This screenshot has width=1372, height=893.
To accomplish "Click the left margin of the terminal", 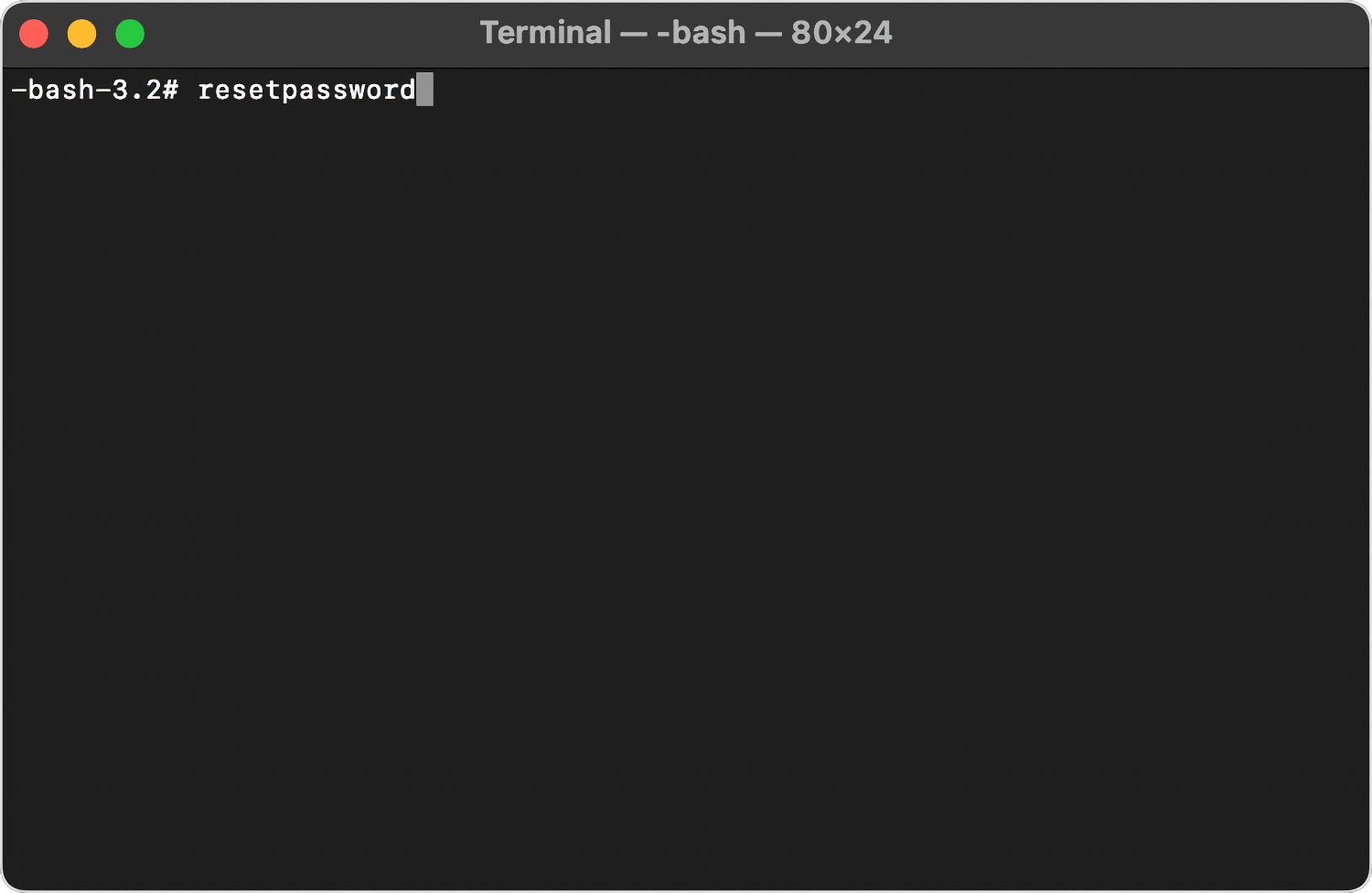I will click(x=9, y=366).
